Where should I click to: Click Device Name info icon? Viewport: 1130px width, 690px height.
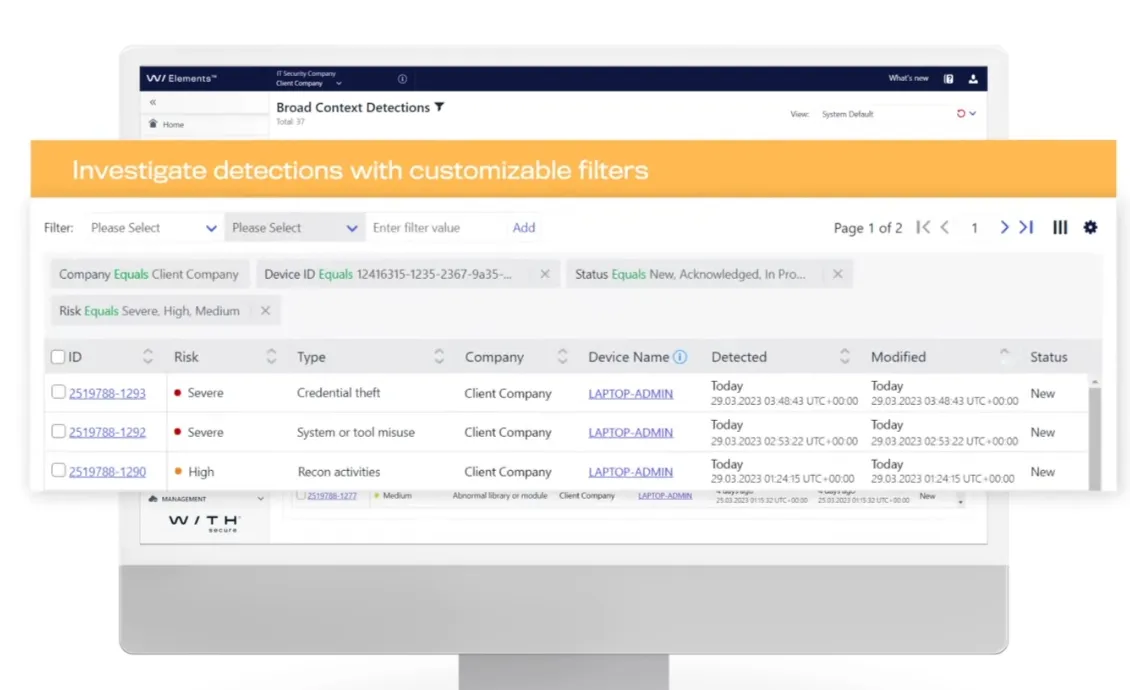tap(680, 357)
